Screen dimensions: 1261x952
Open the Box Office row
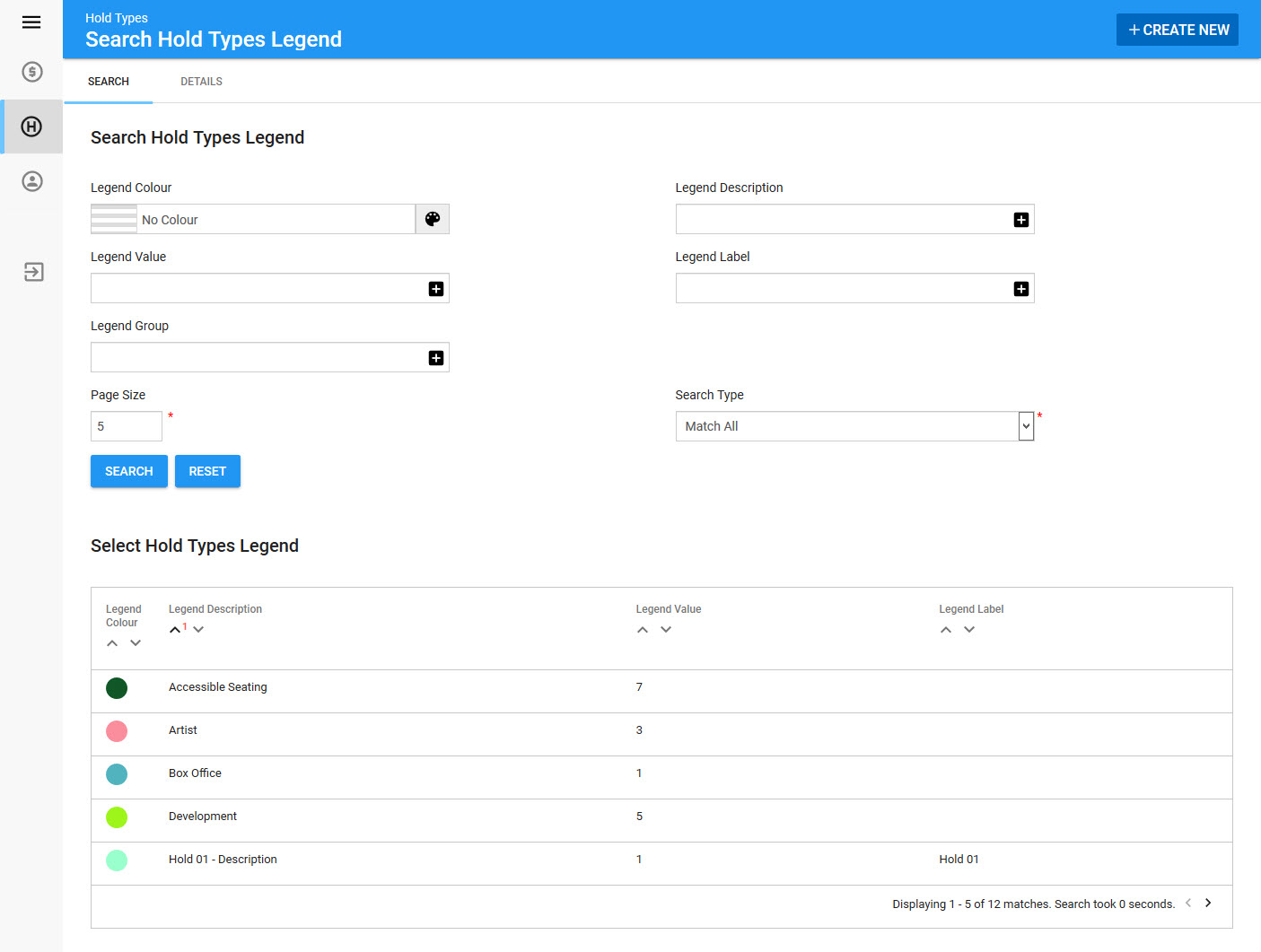coord(661,778)
